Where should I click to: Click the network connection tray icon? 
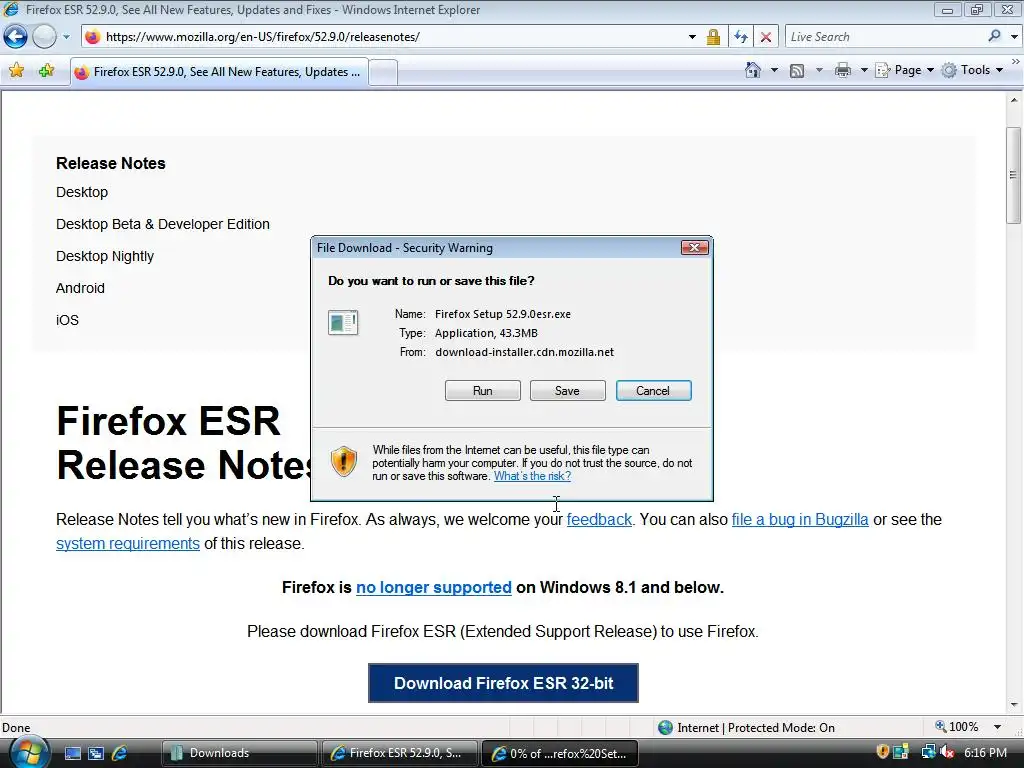coord(928,752)
